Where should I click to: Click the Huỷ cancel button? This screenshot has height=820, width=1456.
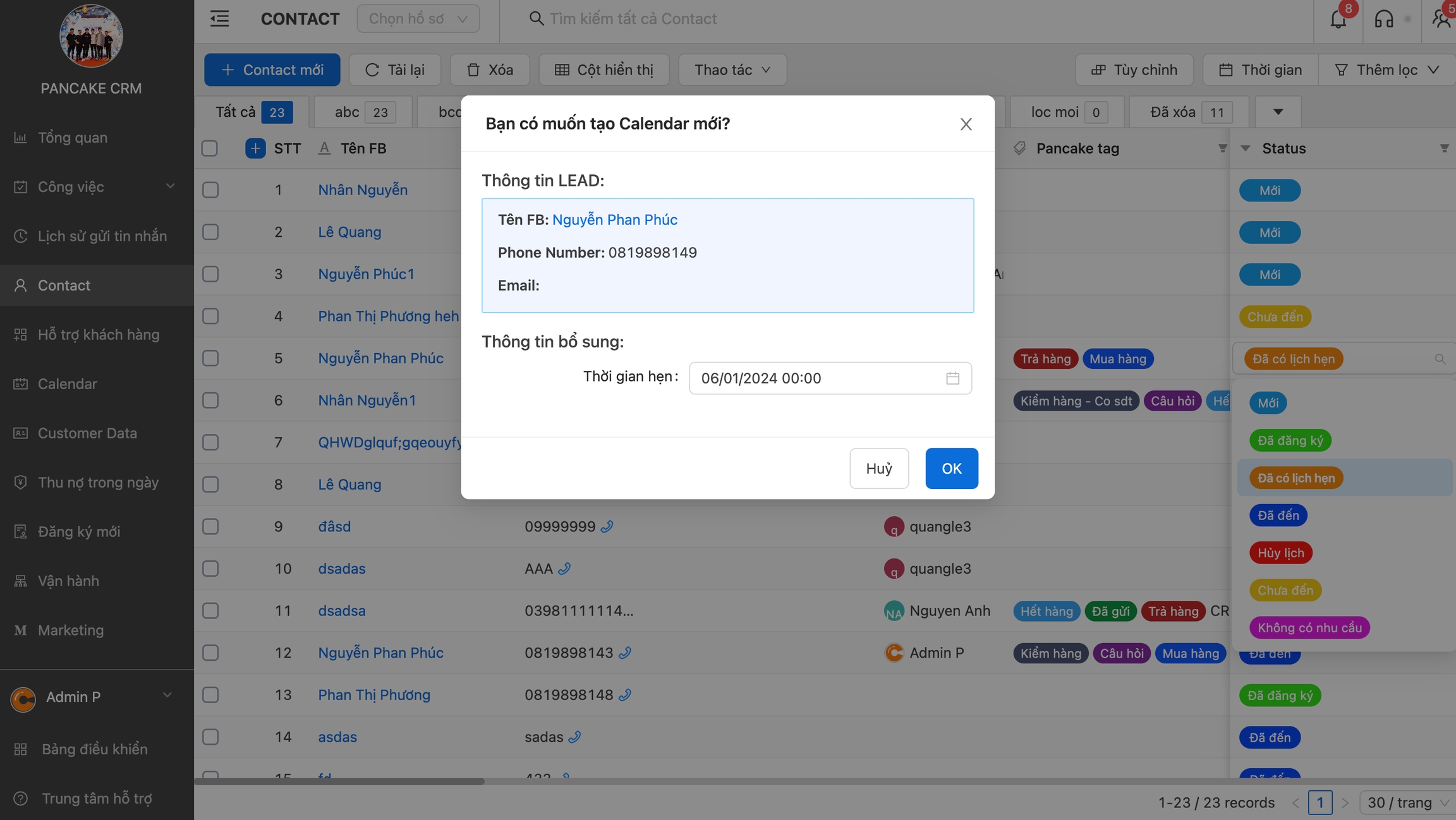[x=878, y=468]
